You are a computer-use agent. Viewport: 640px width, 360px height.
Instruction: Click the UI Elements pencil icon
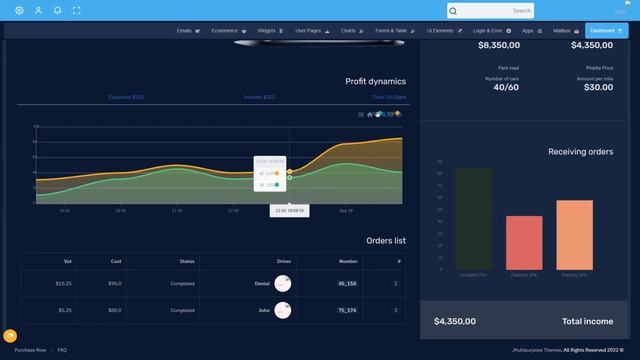point(460,31)
